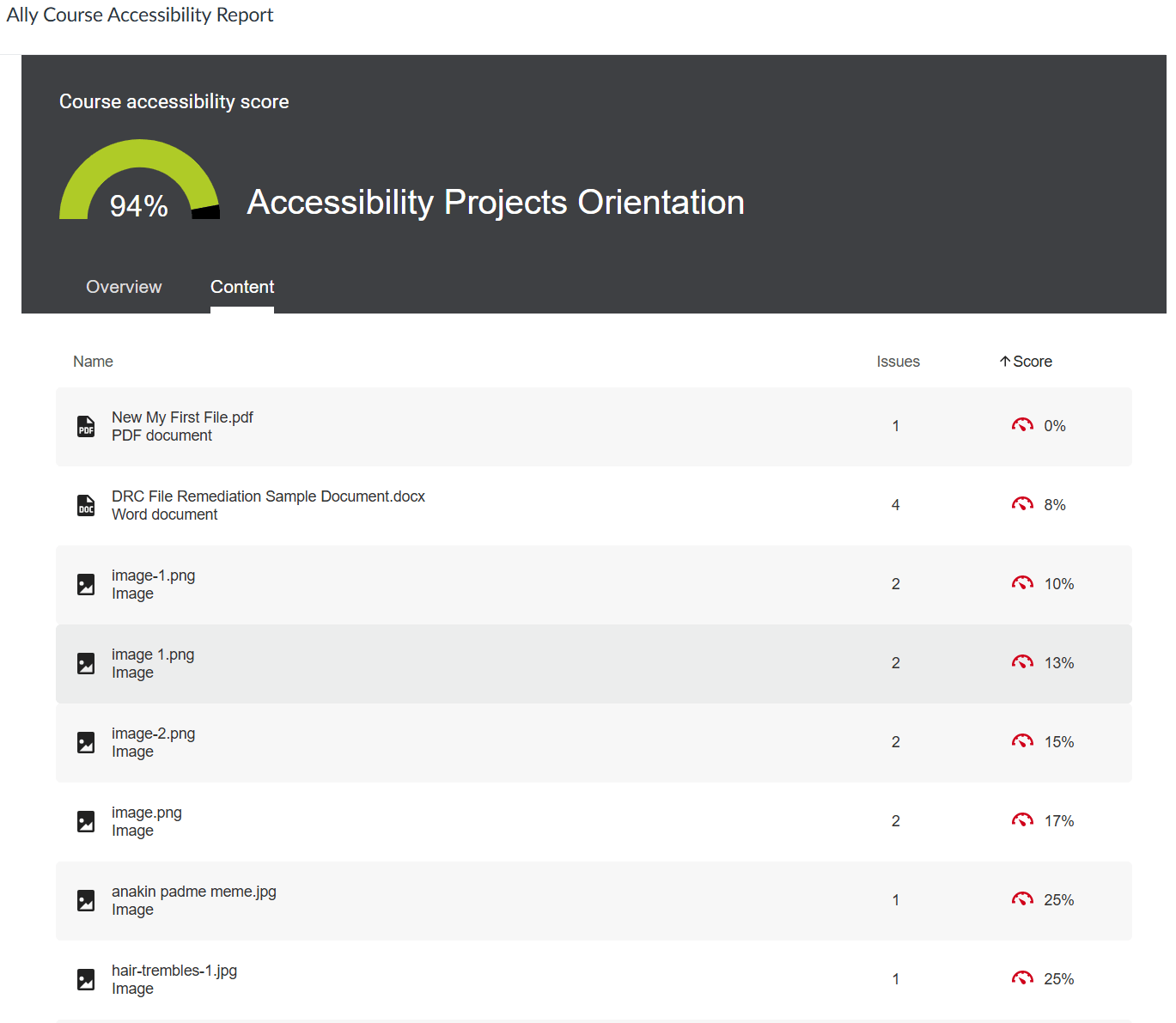Select the Content tab
The width and height of the screenshot is (1176, 1023).
point(241,287)
